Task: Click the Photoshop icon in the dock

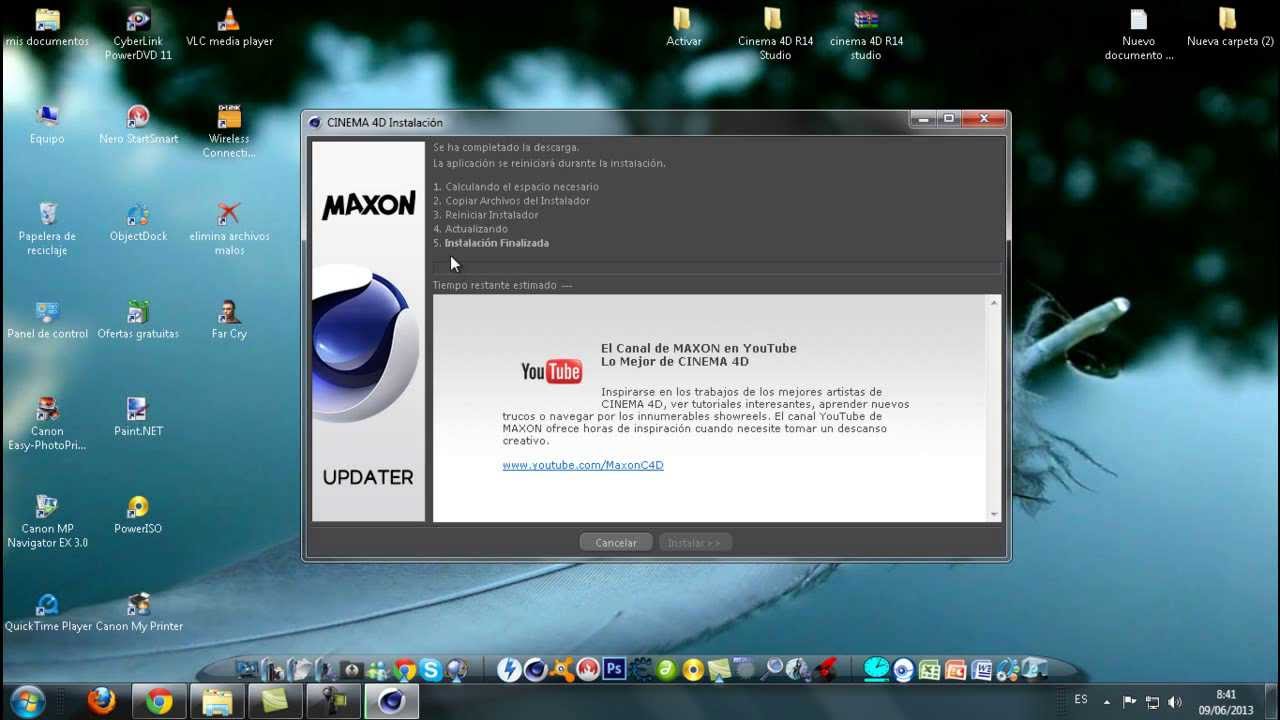Action: (x=614, y=669)
